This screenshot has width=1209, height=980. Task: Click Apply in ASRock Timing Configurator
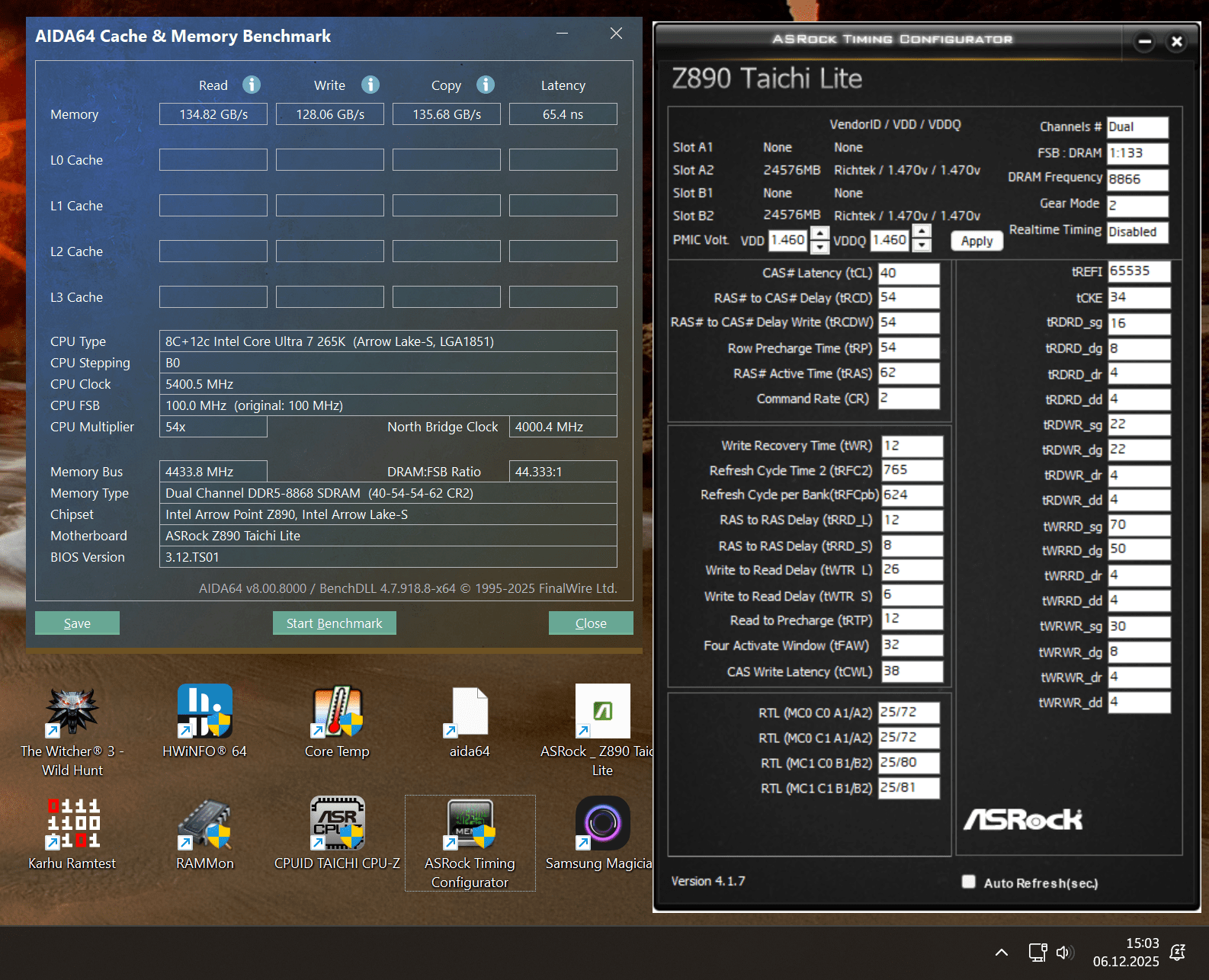(976, 241)
